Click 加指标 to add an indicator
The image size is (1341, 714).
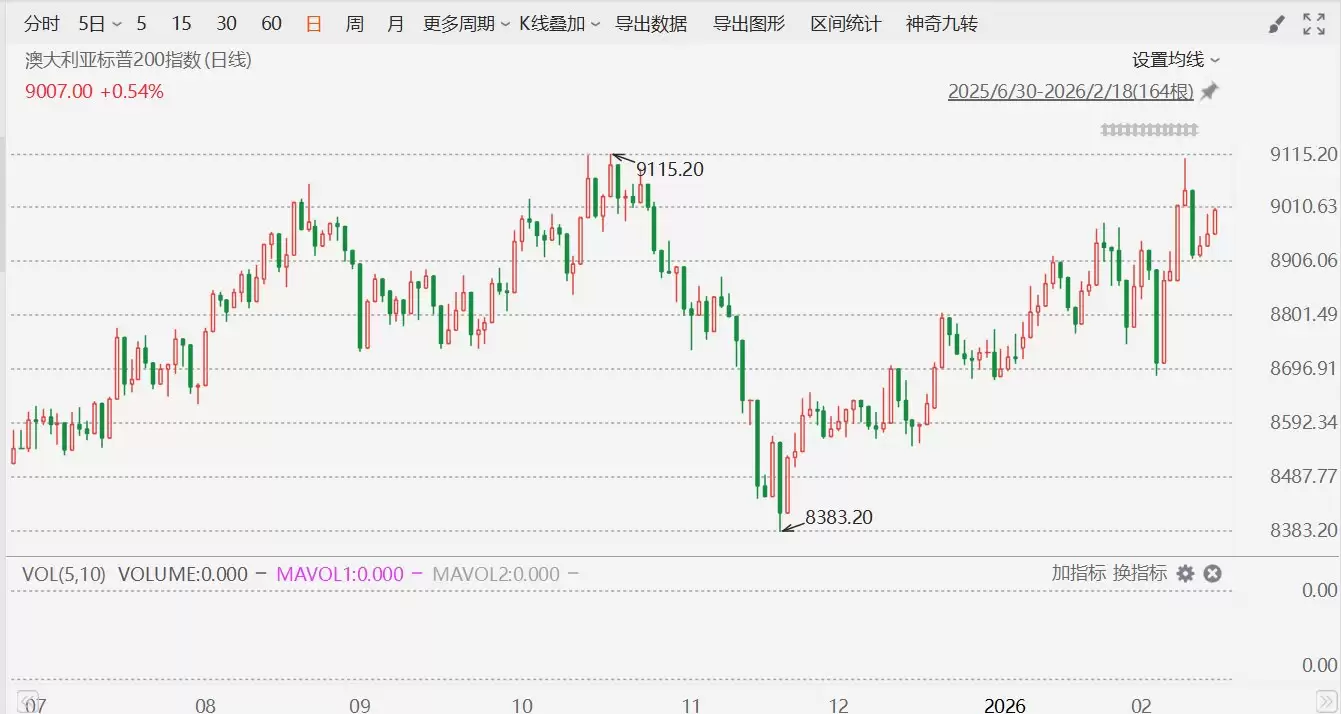coord(1078,573)
